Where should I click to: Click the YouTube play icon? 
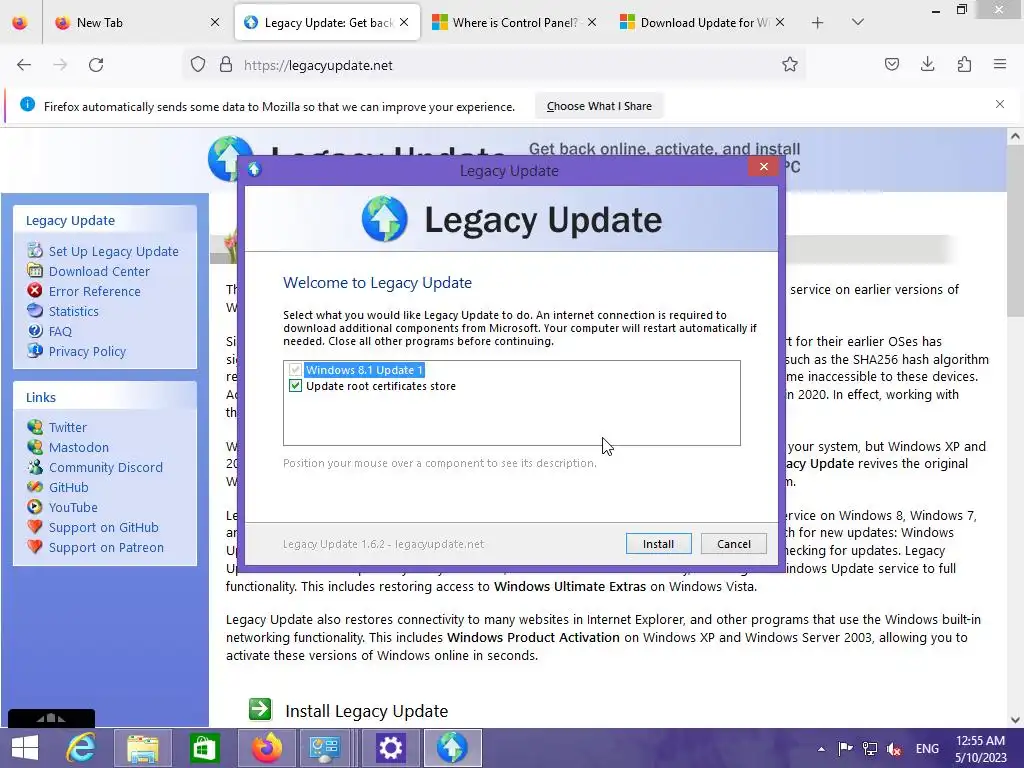(x=35, y=507)
